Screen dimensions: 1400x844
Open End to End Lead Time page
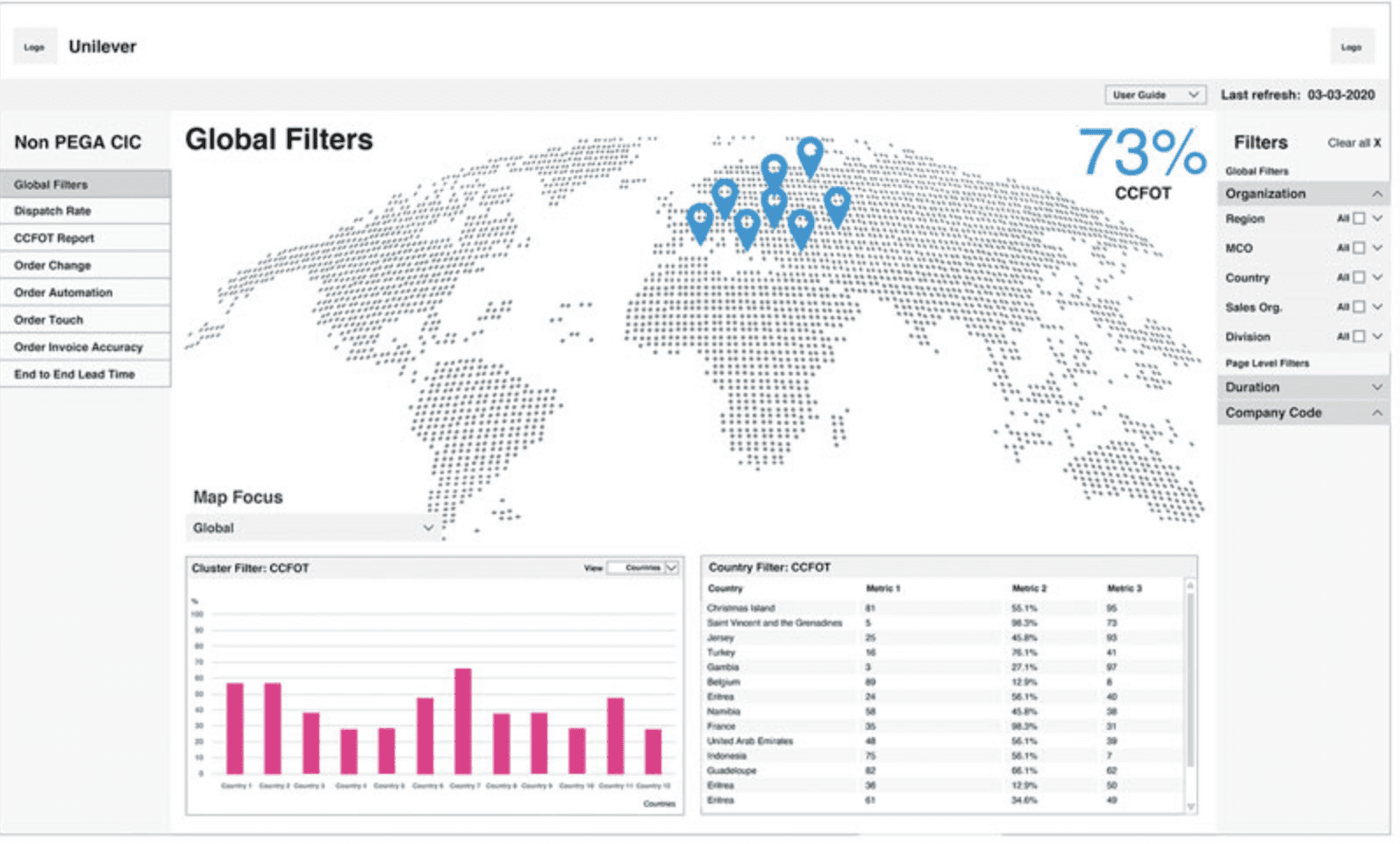(x=86, y=376)
